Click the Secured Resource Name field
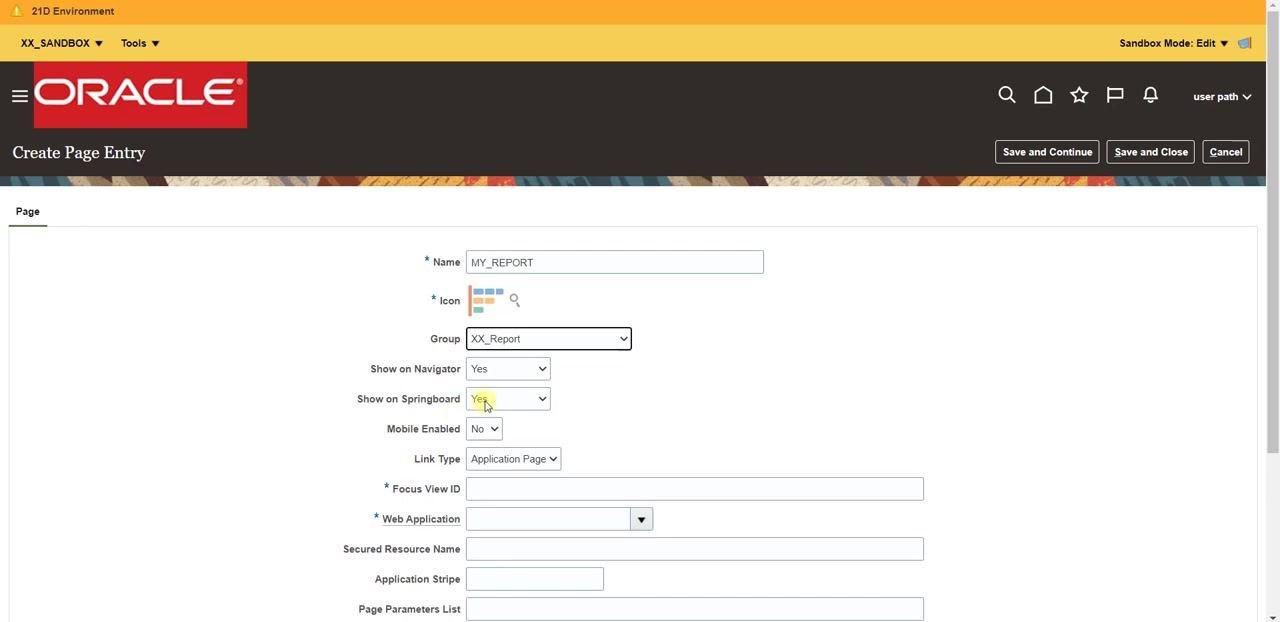 tap(694, 549)
